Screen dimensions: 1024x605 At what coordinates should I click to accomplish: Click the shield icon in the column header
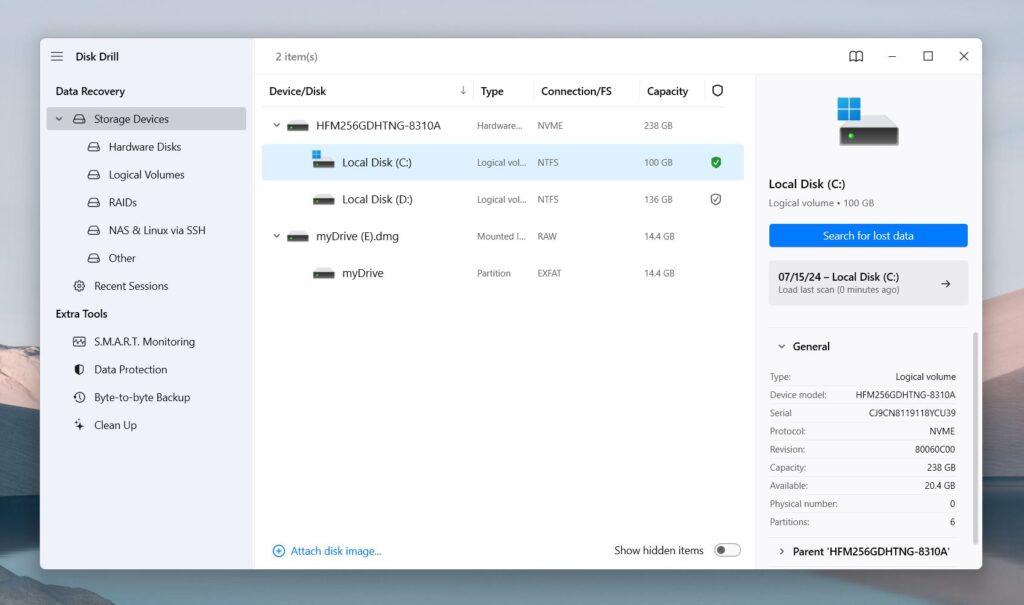point(717,90)
